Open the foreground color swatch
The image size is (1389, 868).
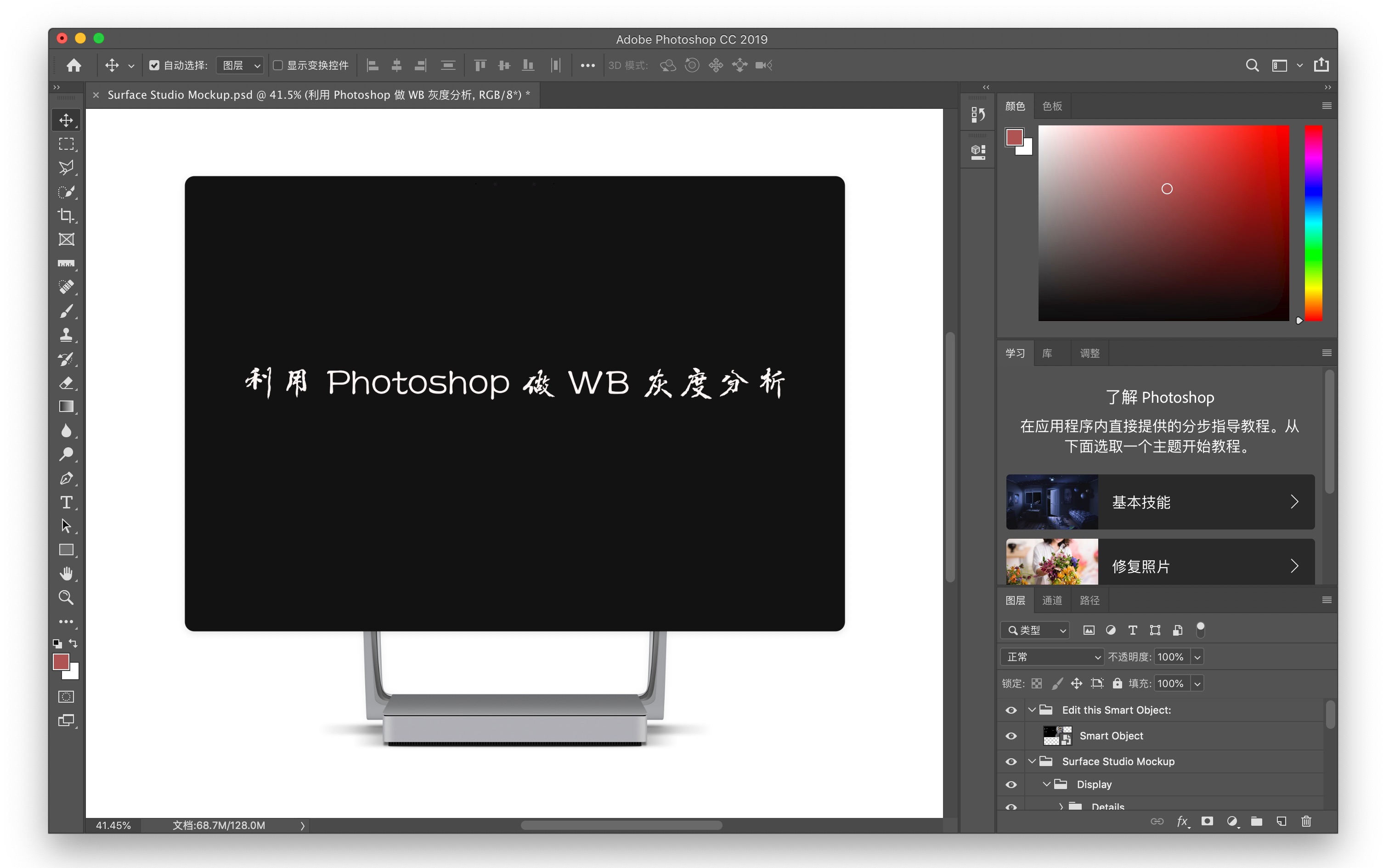point(62,662)
